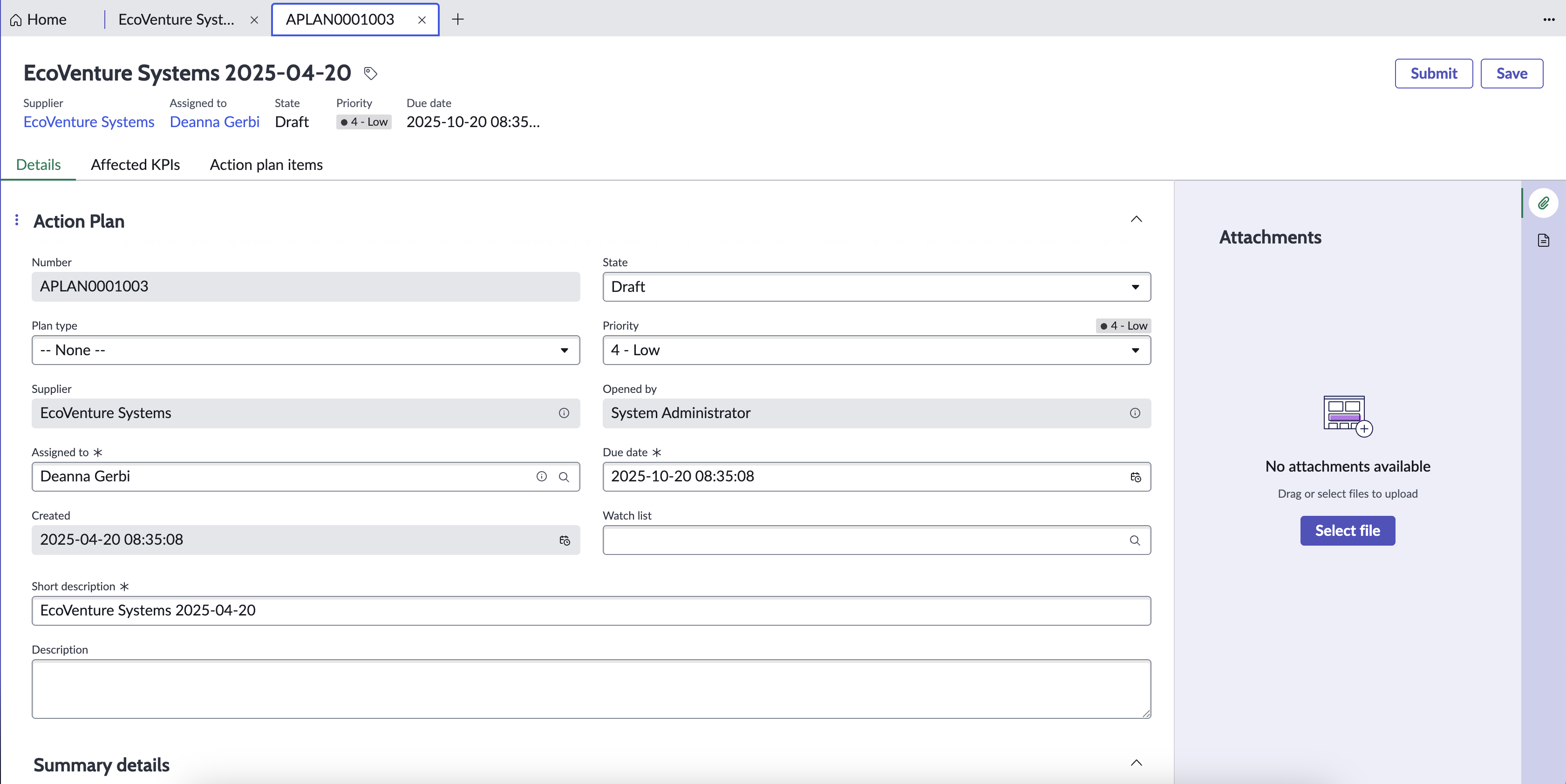Open the State dropdown
This screenshot has width=1566, height=784.
876,287
